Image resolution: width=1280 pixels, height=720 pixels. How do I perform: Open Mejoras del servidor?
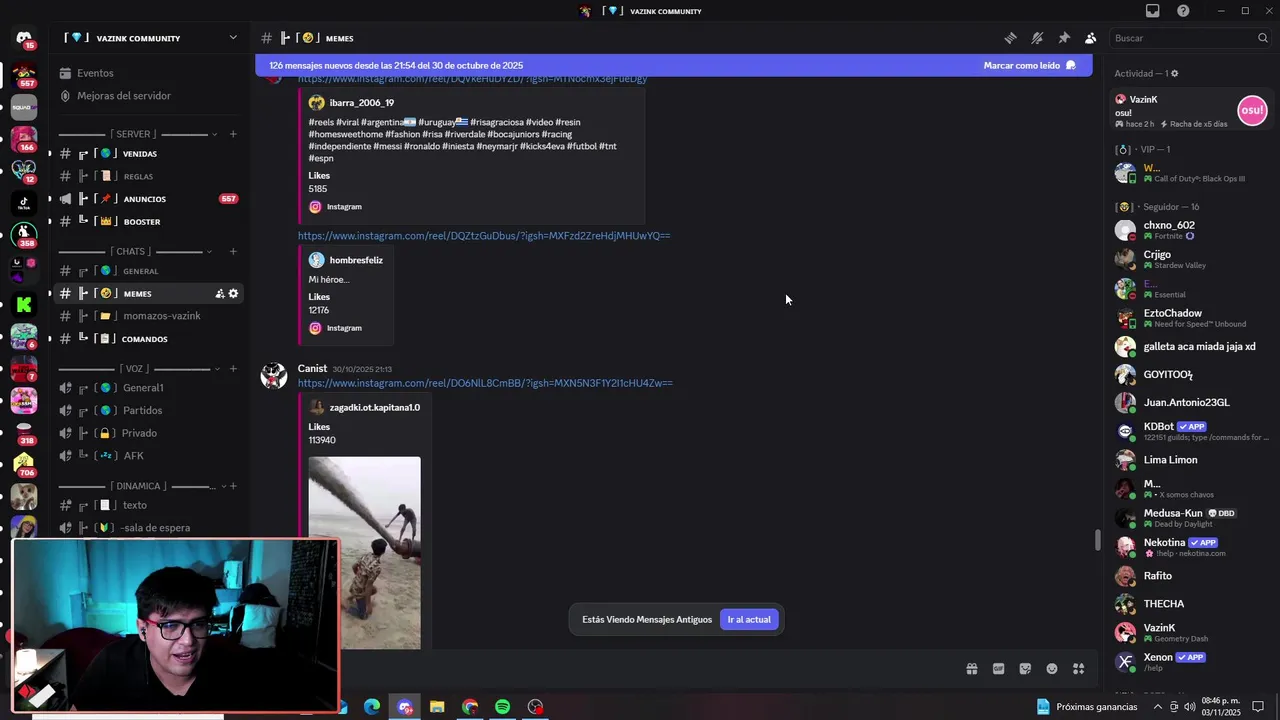(x=149, y=96)
